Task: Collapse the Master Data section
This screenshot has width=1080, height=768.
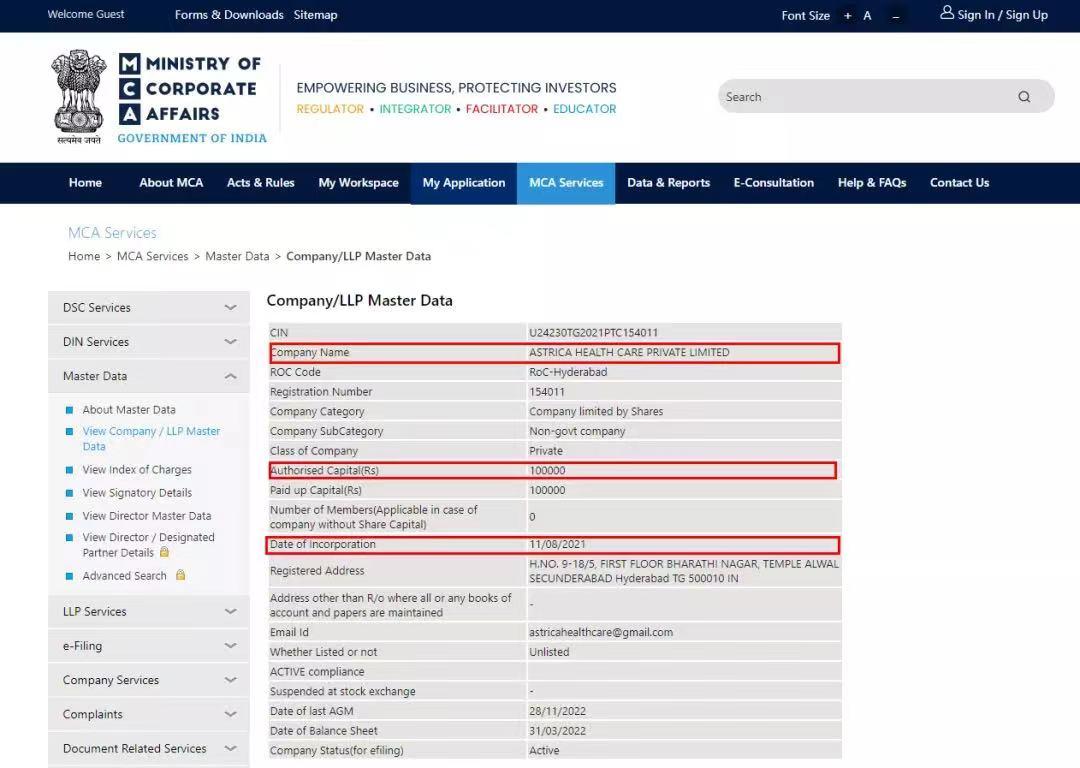Action: pos(230,376)
